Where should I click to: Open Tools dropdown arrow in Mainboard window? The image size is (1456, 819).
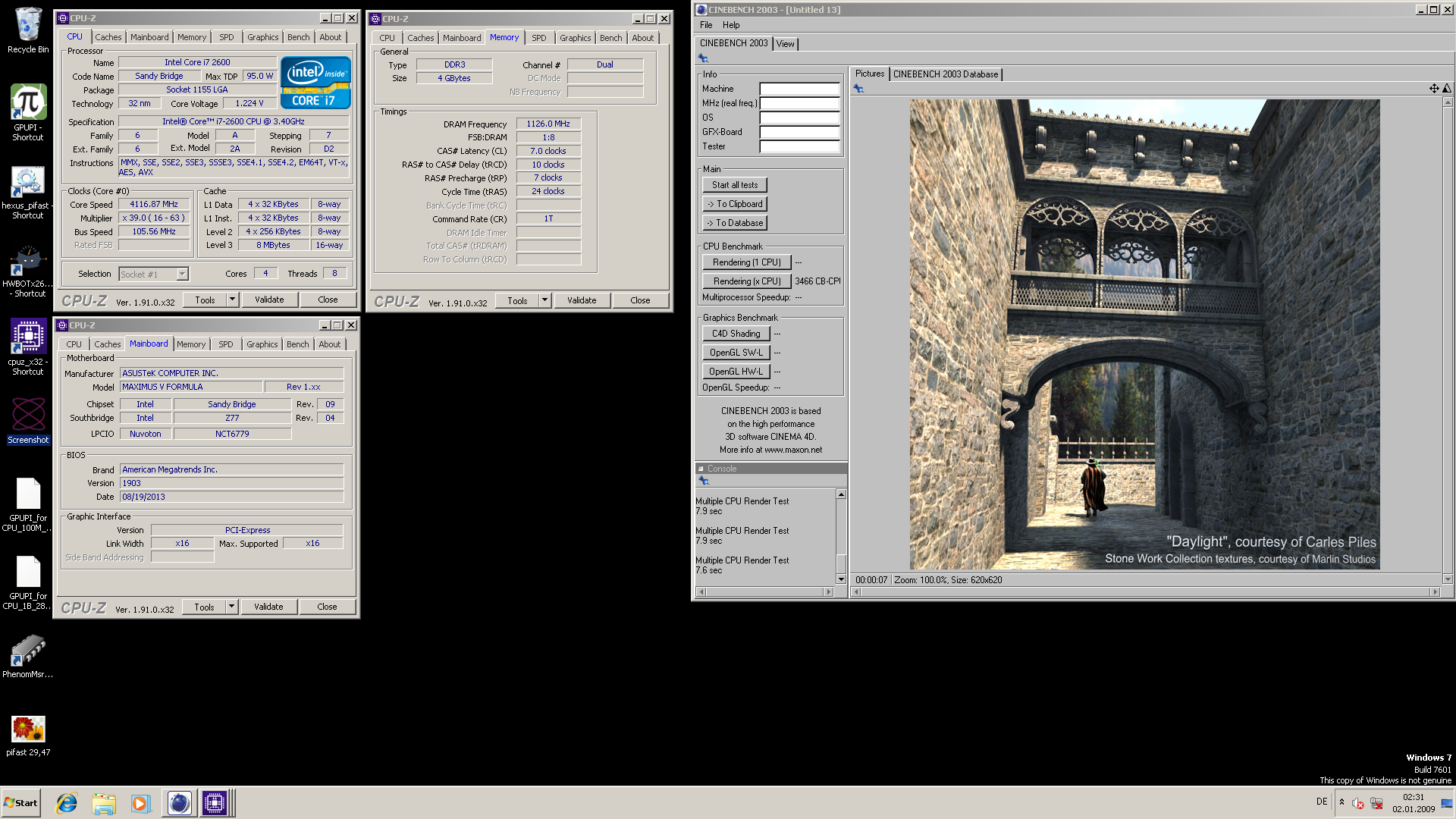231,607
